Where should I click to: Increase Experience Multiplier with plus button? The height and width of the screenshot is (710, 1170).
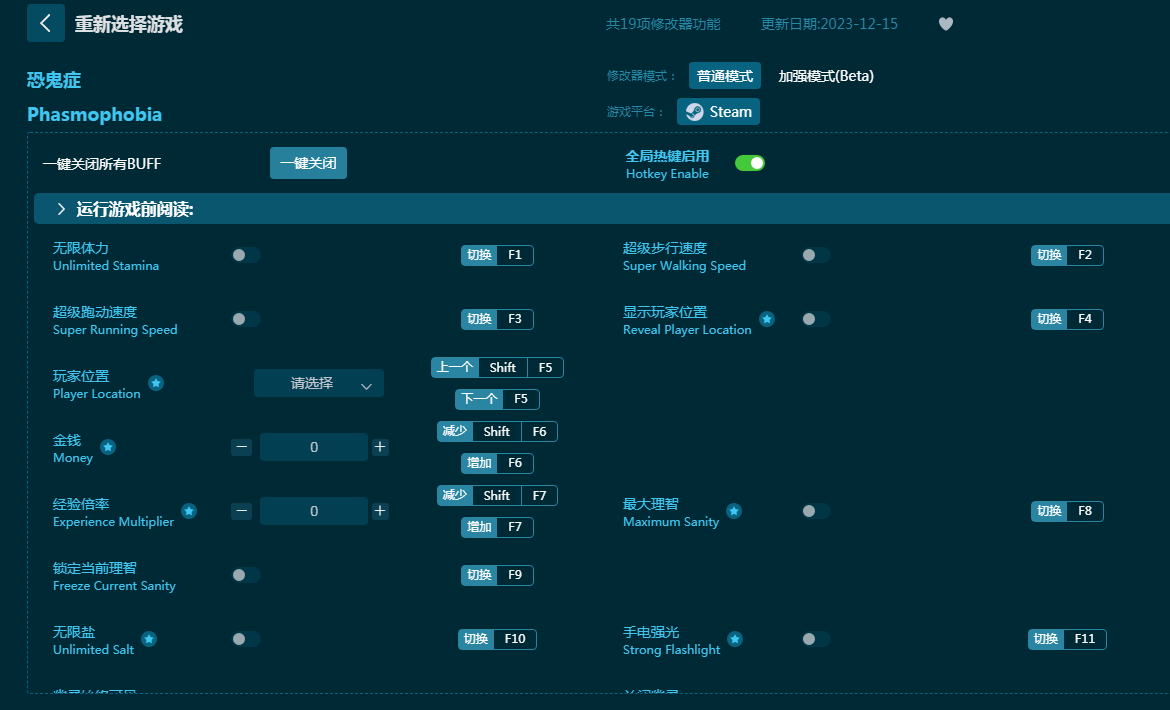click(380, 511)
